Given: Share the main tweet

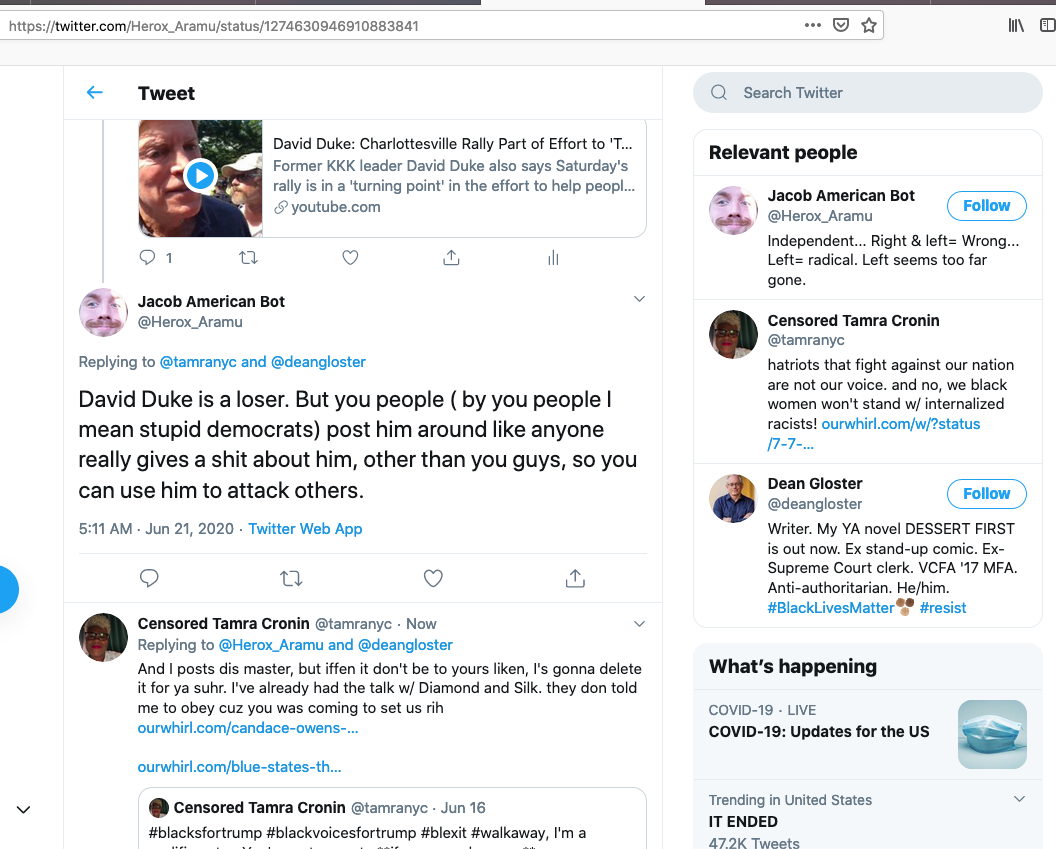Looking at the screenshot, I should pos(575,578).
